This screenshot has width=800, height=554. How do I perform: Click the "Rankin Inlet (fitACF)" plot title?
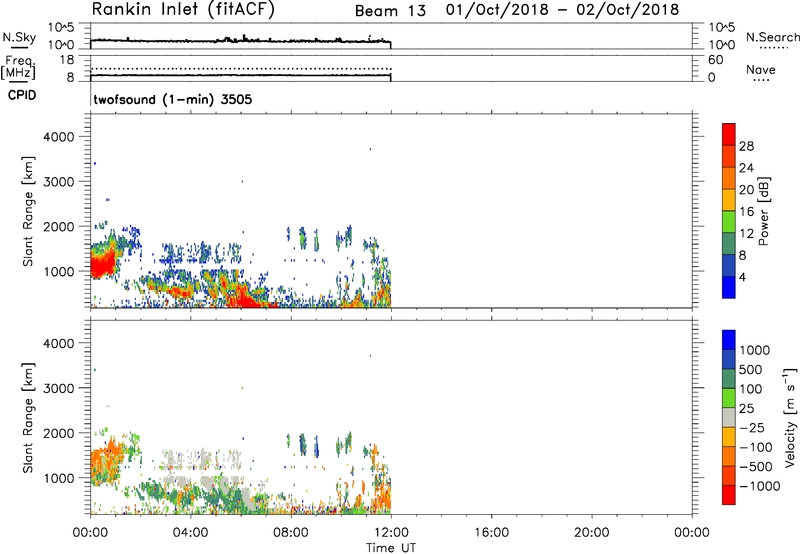coord(183,9)
